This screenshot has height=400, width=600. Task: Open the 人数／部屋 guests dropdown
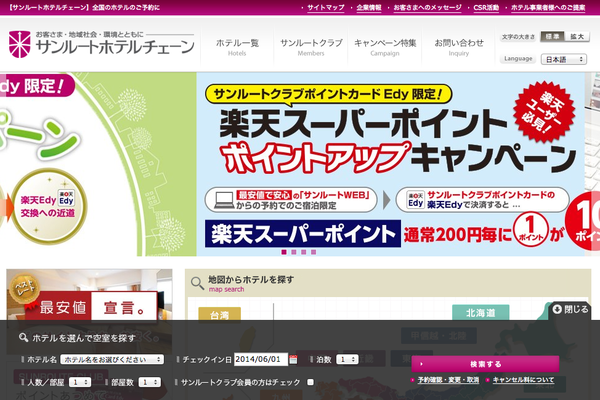click(x=80, y=382)
